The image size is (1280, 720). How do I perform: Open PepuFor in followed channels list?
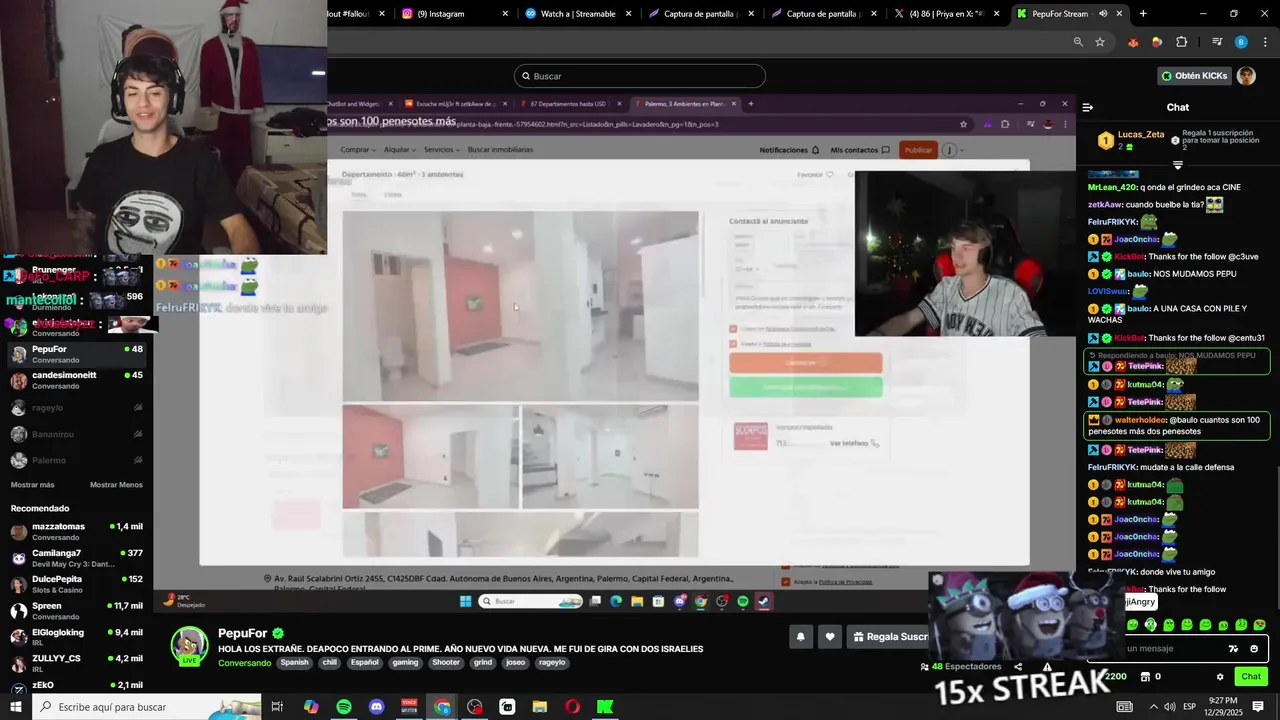(77, 355)
